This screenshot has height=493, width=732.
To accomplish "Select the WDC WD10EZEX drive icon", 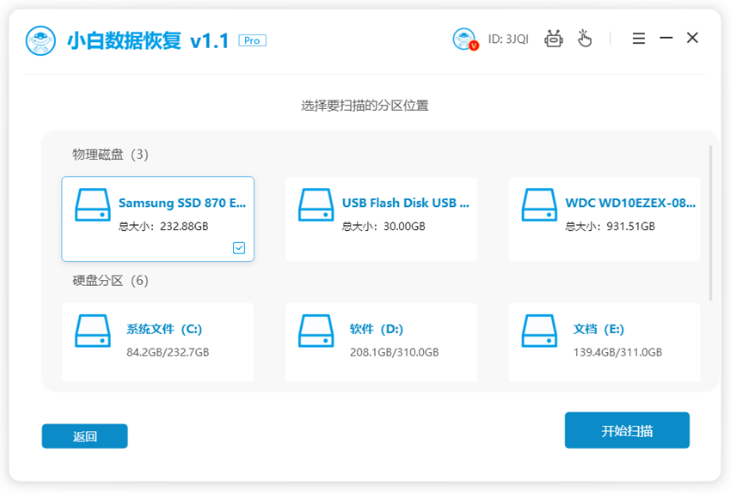I will coord(539,204).
